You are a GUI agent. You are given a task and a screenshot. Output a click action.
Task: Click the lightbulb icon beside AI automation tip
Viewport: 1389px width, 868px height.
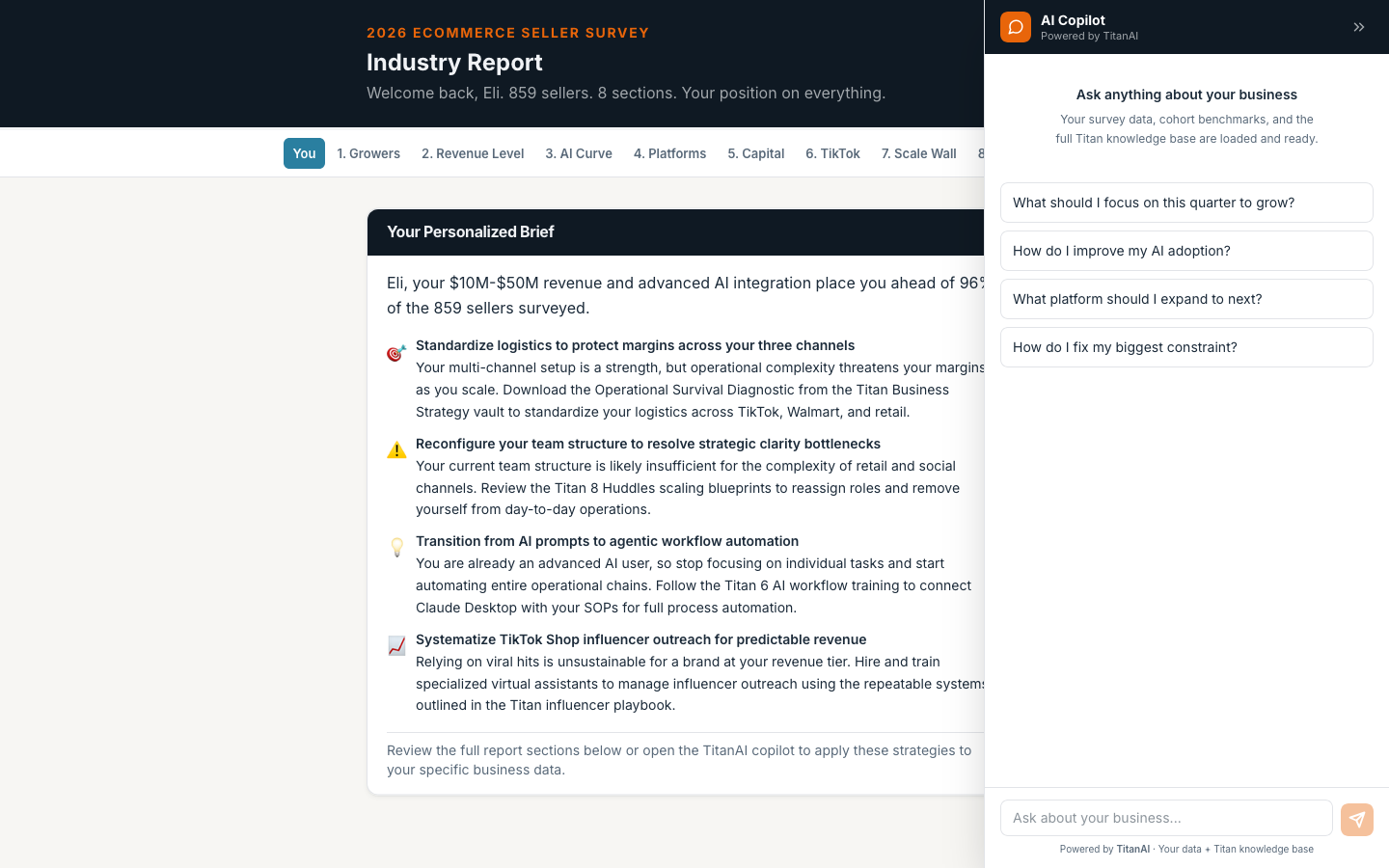[x=396, y=547]
